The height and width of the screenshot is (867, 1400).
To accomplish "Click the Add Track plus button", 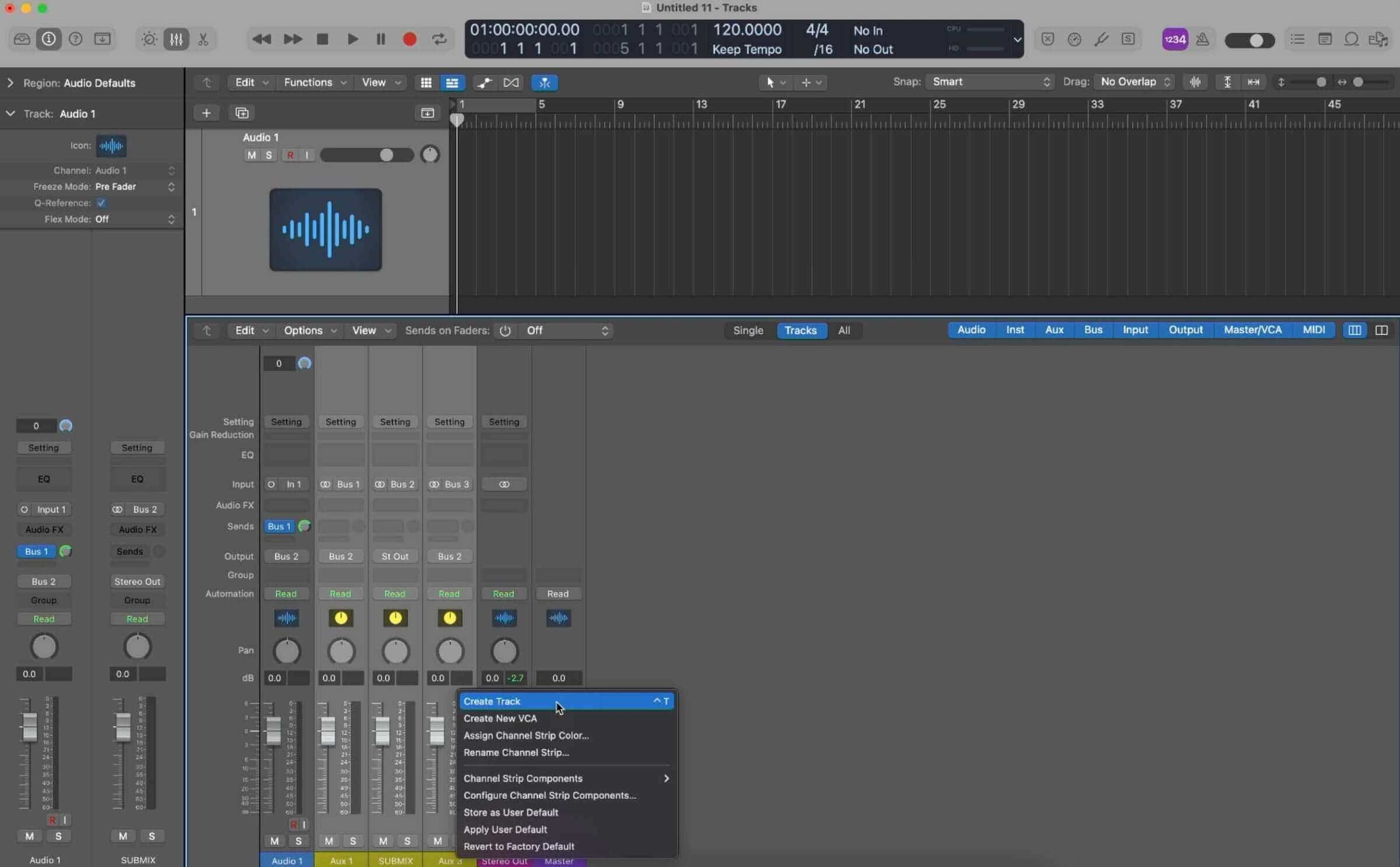I will pos(206,113).
